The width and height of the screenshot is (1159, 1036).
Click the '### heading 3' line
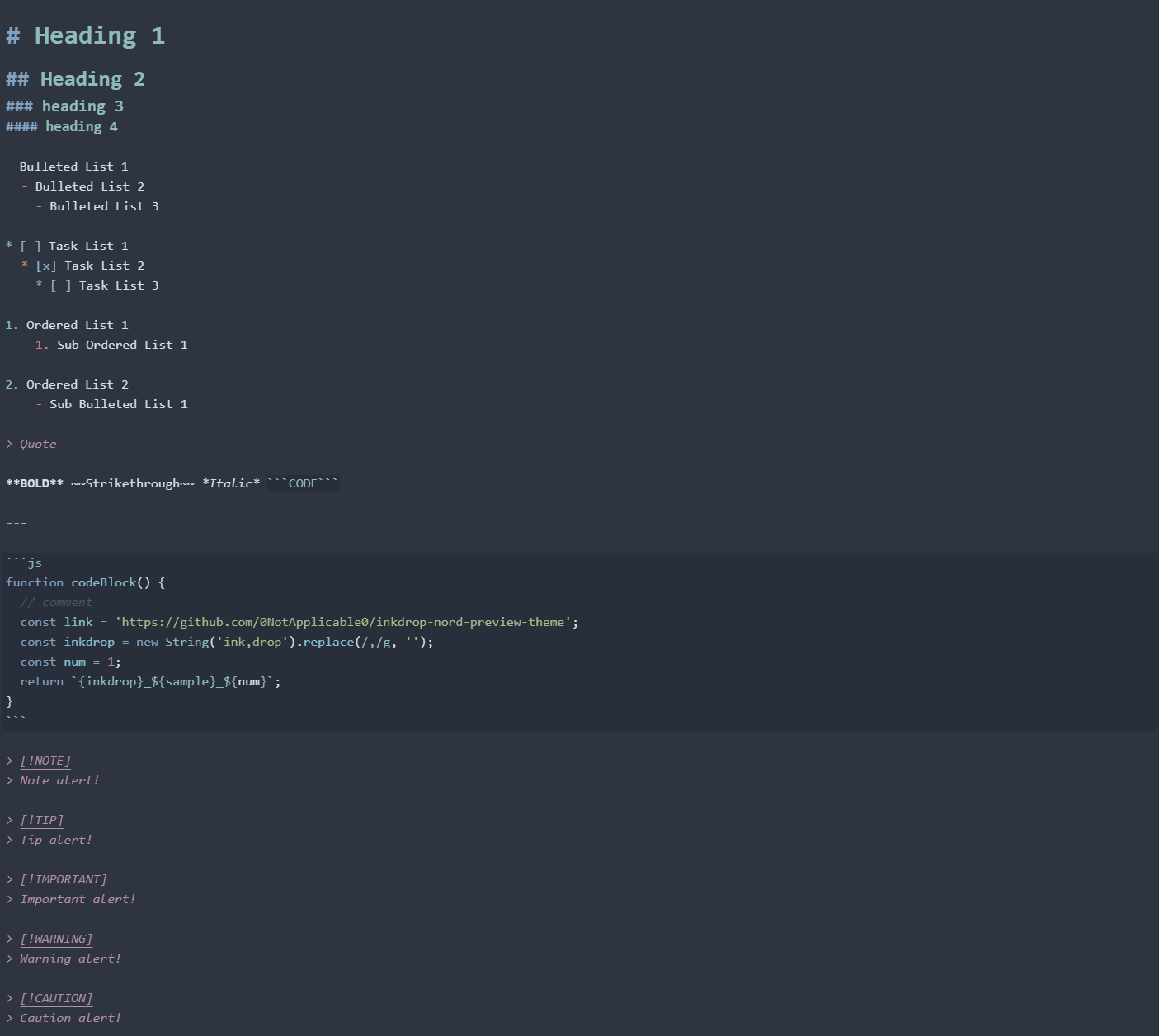pos(64,106)
